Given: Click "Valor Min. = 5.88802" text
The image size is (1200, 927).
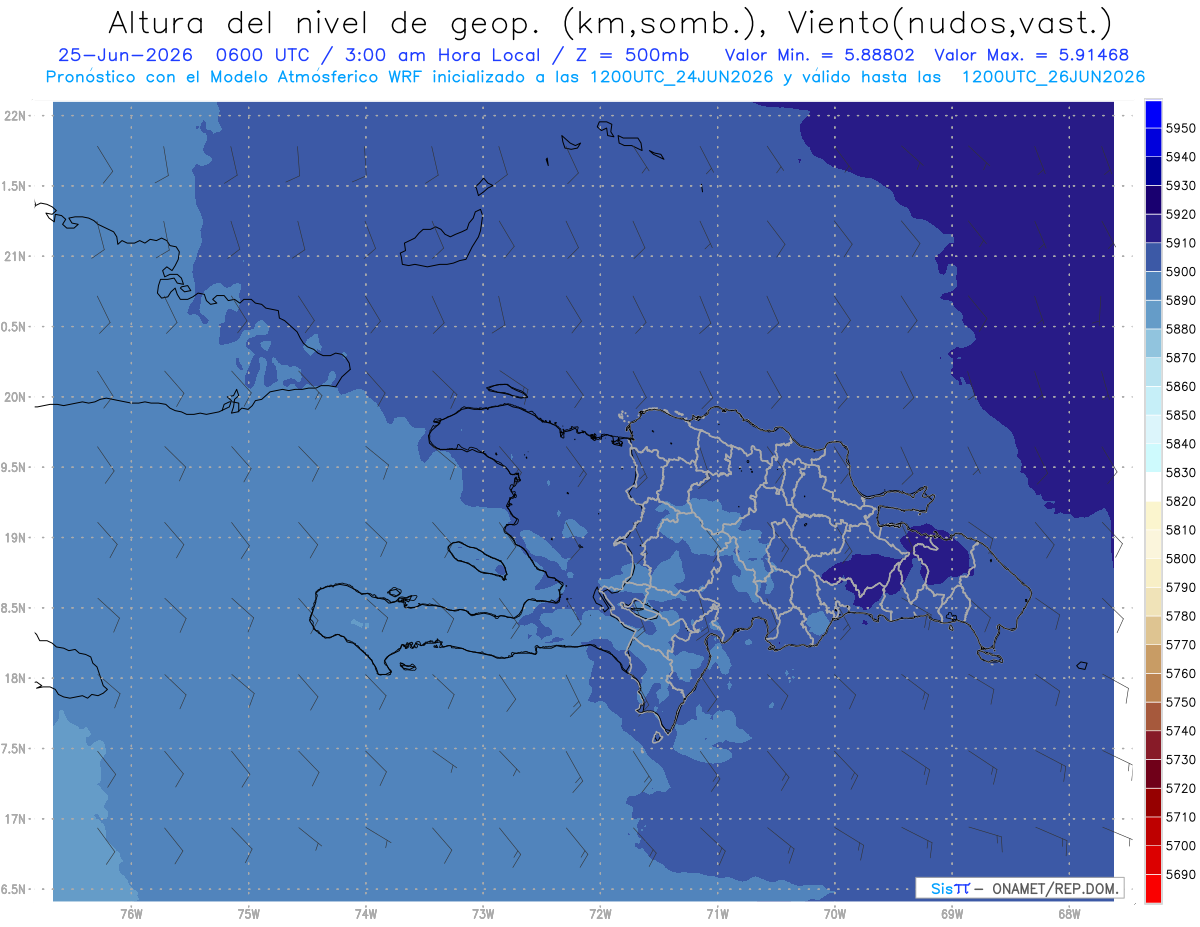Looking at the screenshot, I should point(822,55).
